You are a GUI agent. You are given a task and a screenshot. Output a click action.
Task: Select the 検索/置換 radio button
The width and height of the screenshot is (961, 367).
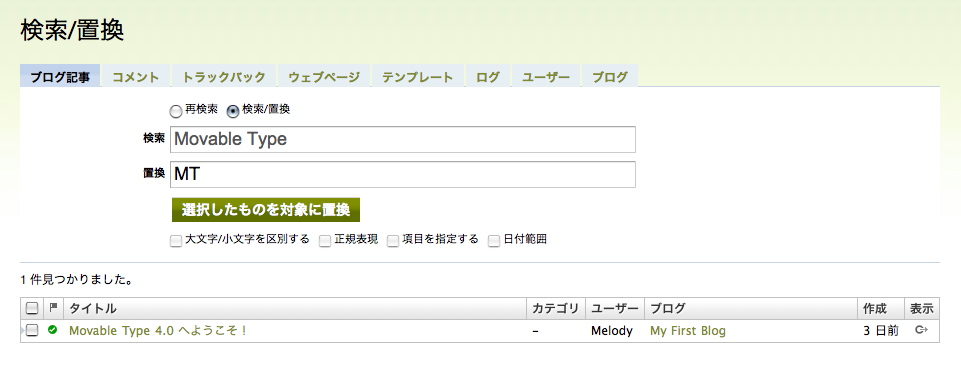pyautogui.click(x=233, y=111)
